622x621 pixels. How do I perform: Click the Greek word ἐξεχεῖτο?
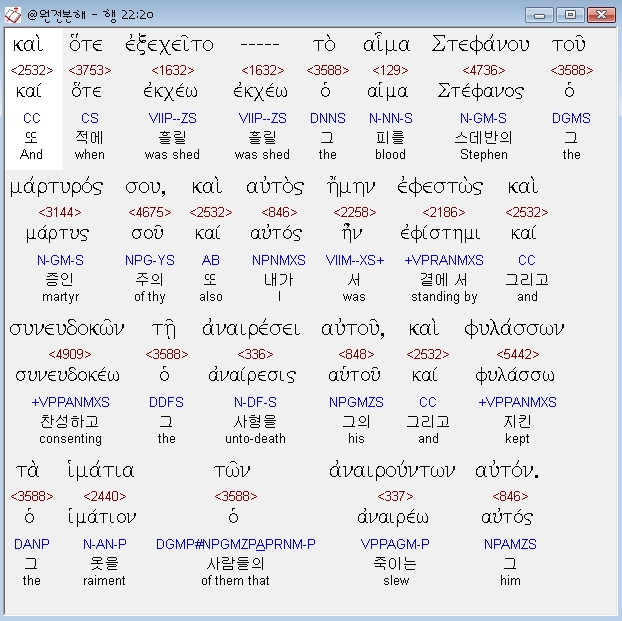[169, 44]
